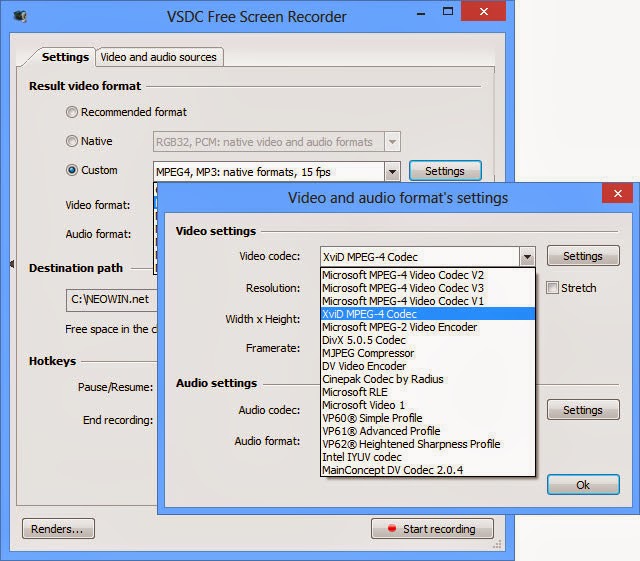Click the resize grip in the window corner
Image resolution: width=640 pixels, height=561 pixels.
pos(497,544)
